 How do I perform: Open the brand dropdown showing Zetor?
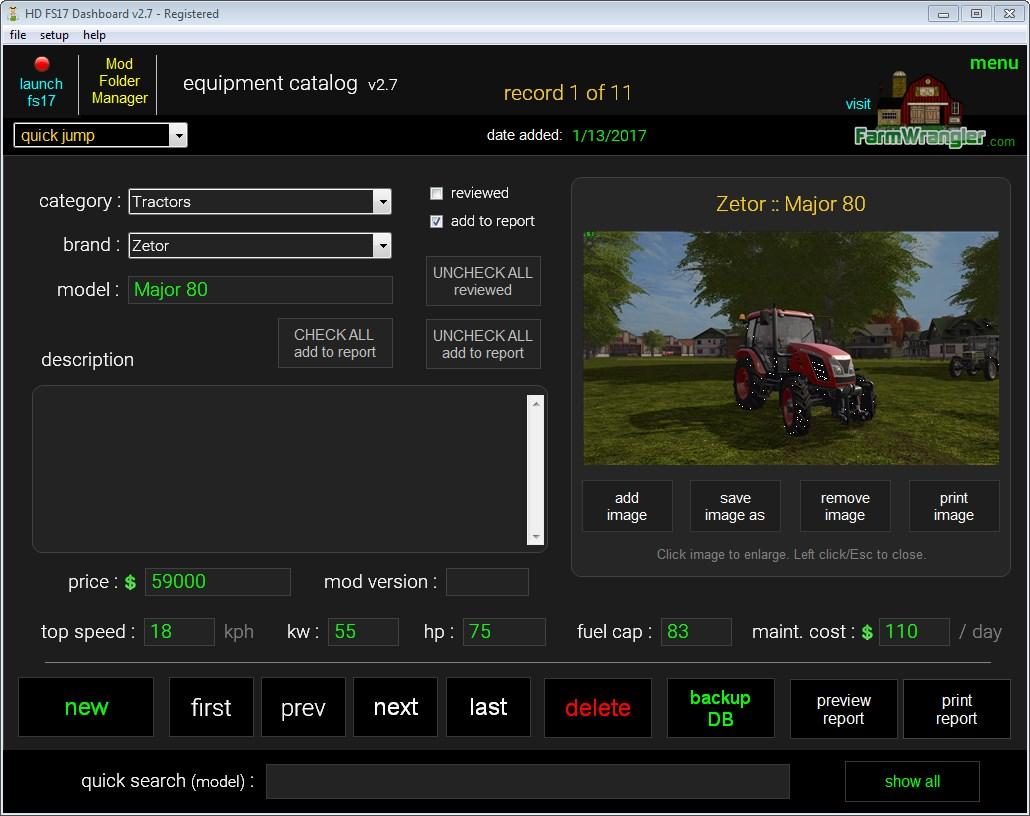(x=382, y=246)
